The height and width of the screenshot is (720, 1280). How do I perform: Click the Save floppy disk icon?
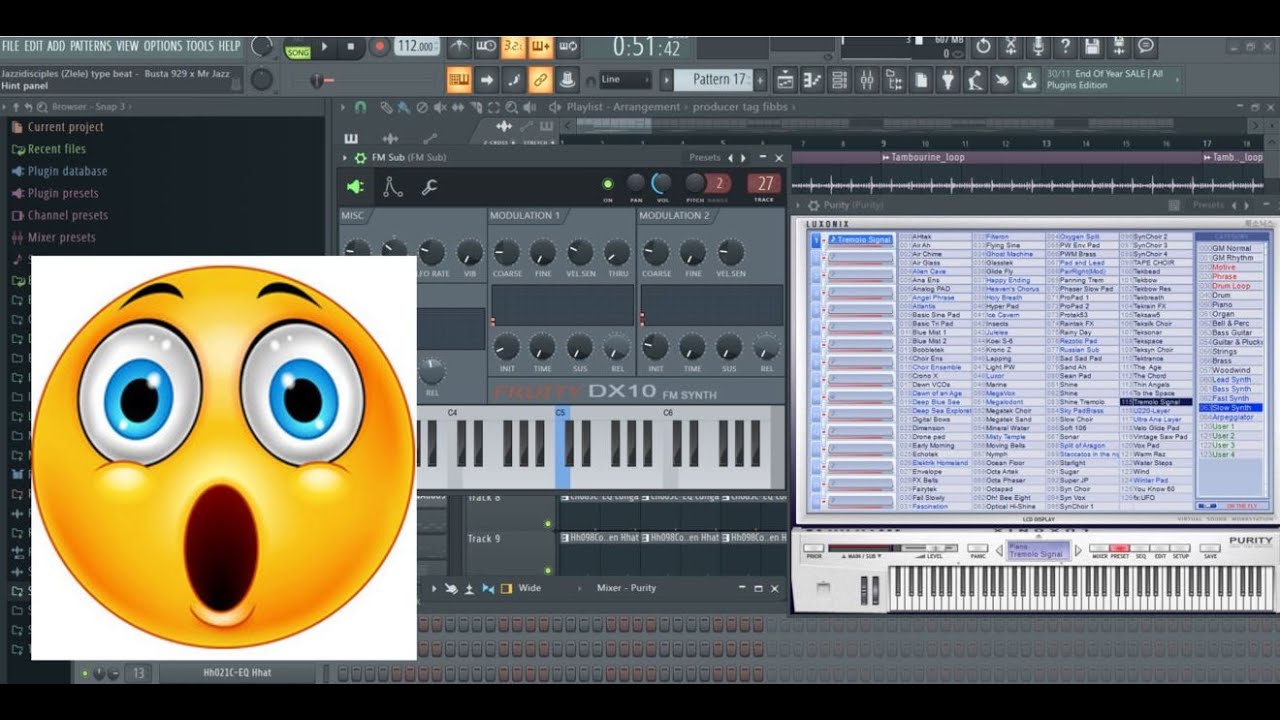point(1092,46)
